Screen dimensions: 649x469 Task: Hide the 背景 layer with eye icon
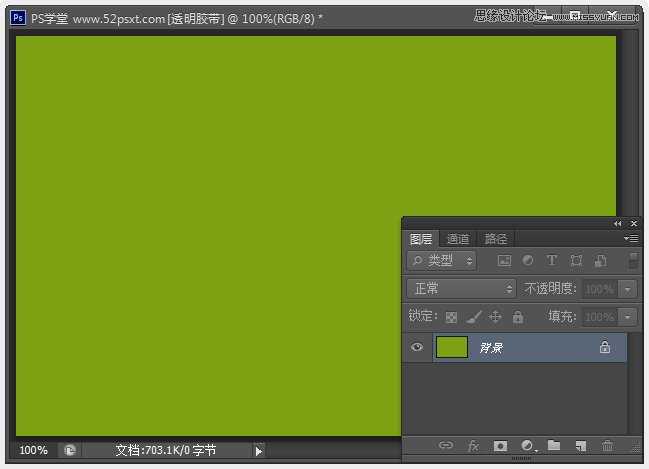coord(417,348)
